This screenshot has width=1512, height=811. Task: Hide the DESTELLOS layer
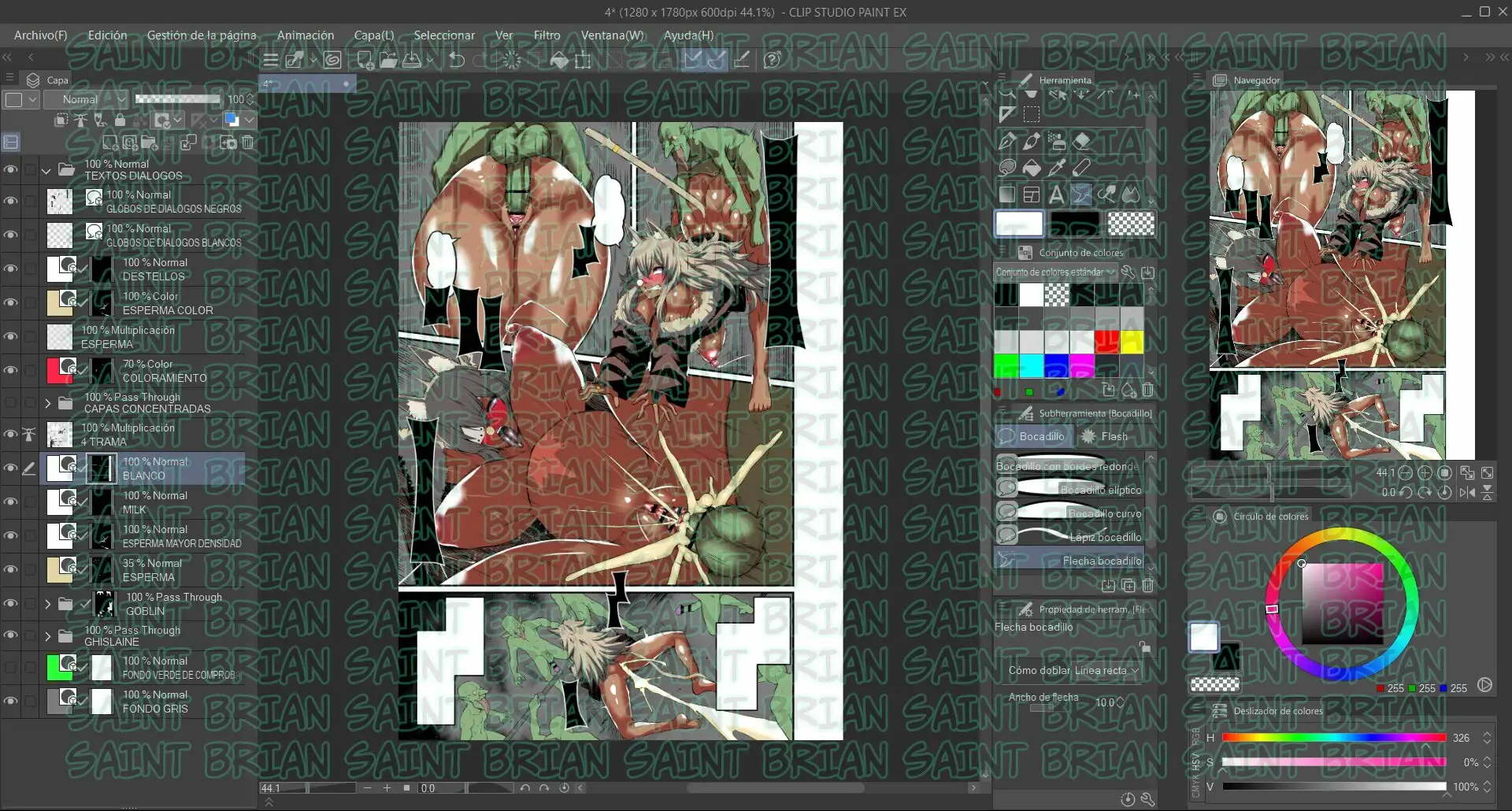pyautogui.click(x=10, y=268)
